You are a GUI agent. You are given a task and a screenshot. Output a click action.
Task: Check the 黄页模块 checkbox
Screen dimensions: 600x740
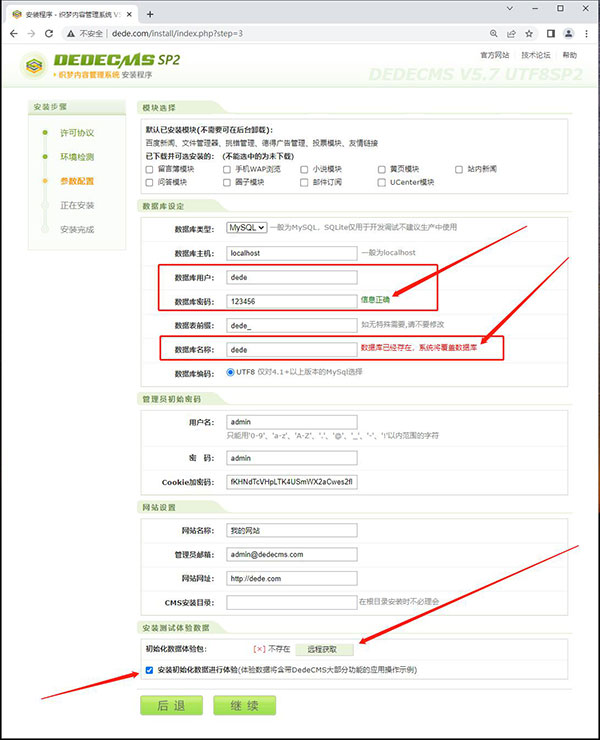pyautogui.click(x=381, y=169)
